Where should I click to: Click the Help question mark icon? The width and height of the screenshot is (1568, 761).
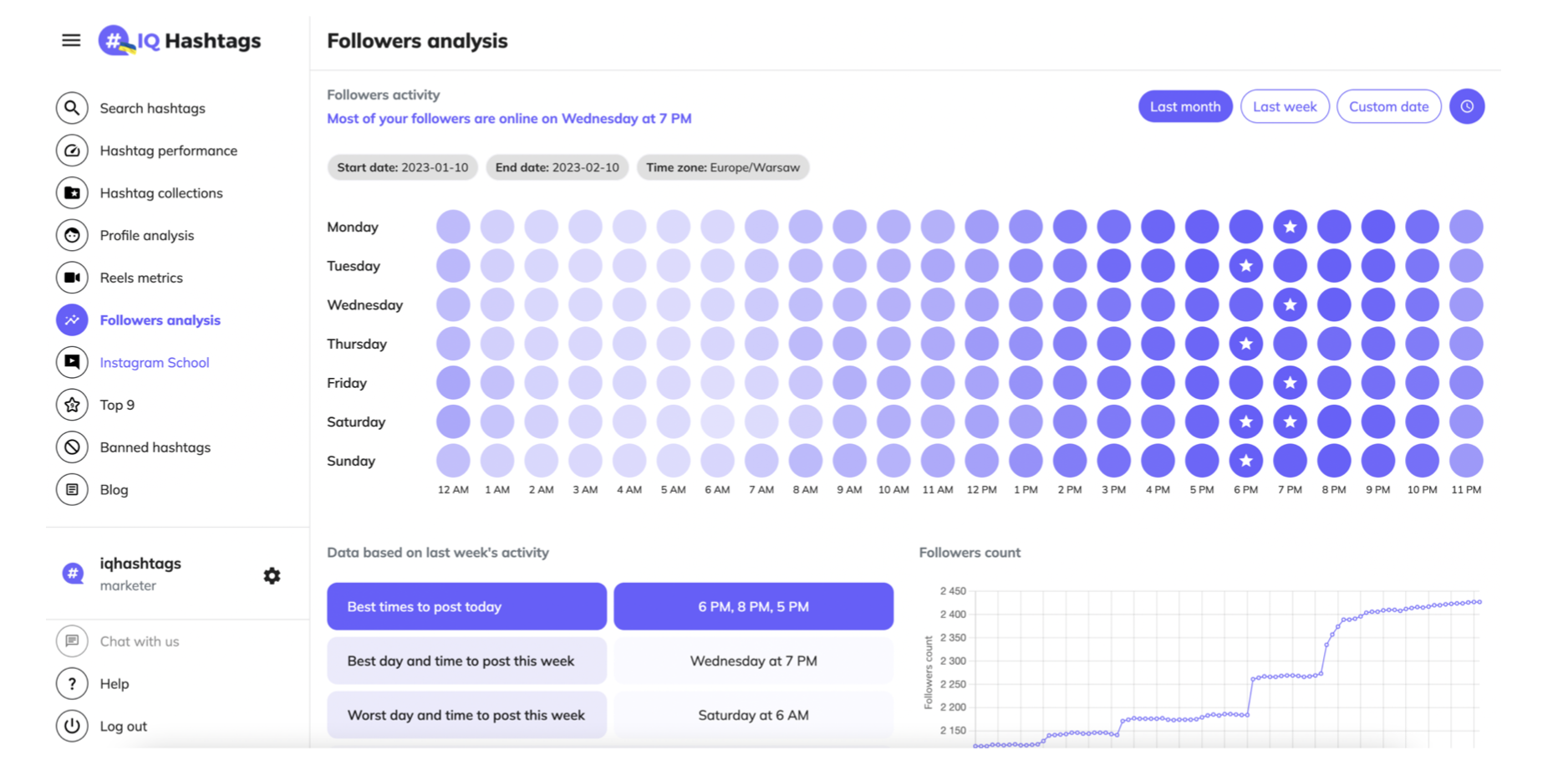pyautogui.click(x=72, y=684)
